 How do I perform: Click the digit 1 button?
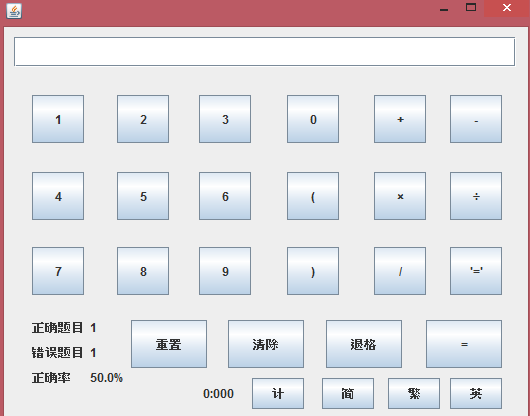[58, 119]
